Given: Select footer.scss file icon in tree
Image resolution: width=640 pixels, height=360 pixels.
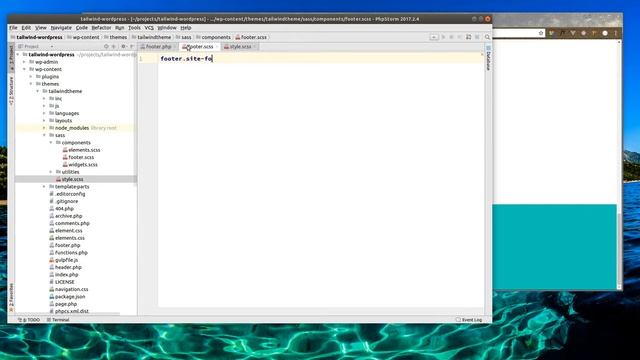Looking at the screenshot, I should coord(65,158).
